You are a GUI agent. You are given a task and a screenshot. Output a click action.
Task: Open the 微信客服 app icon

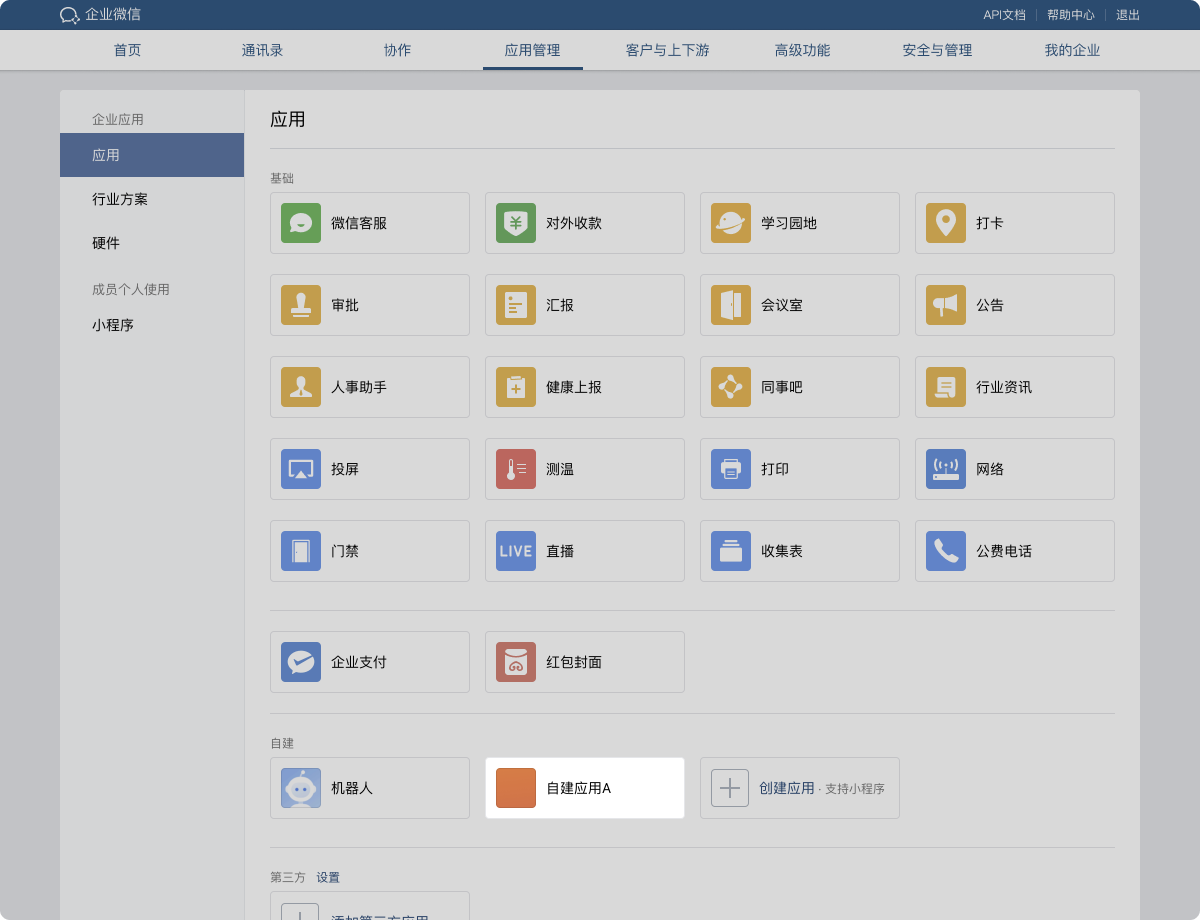coord(301,223)
